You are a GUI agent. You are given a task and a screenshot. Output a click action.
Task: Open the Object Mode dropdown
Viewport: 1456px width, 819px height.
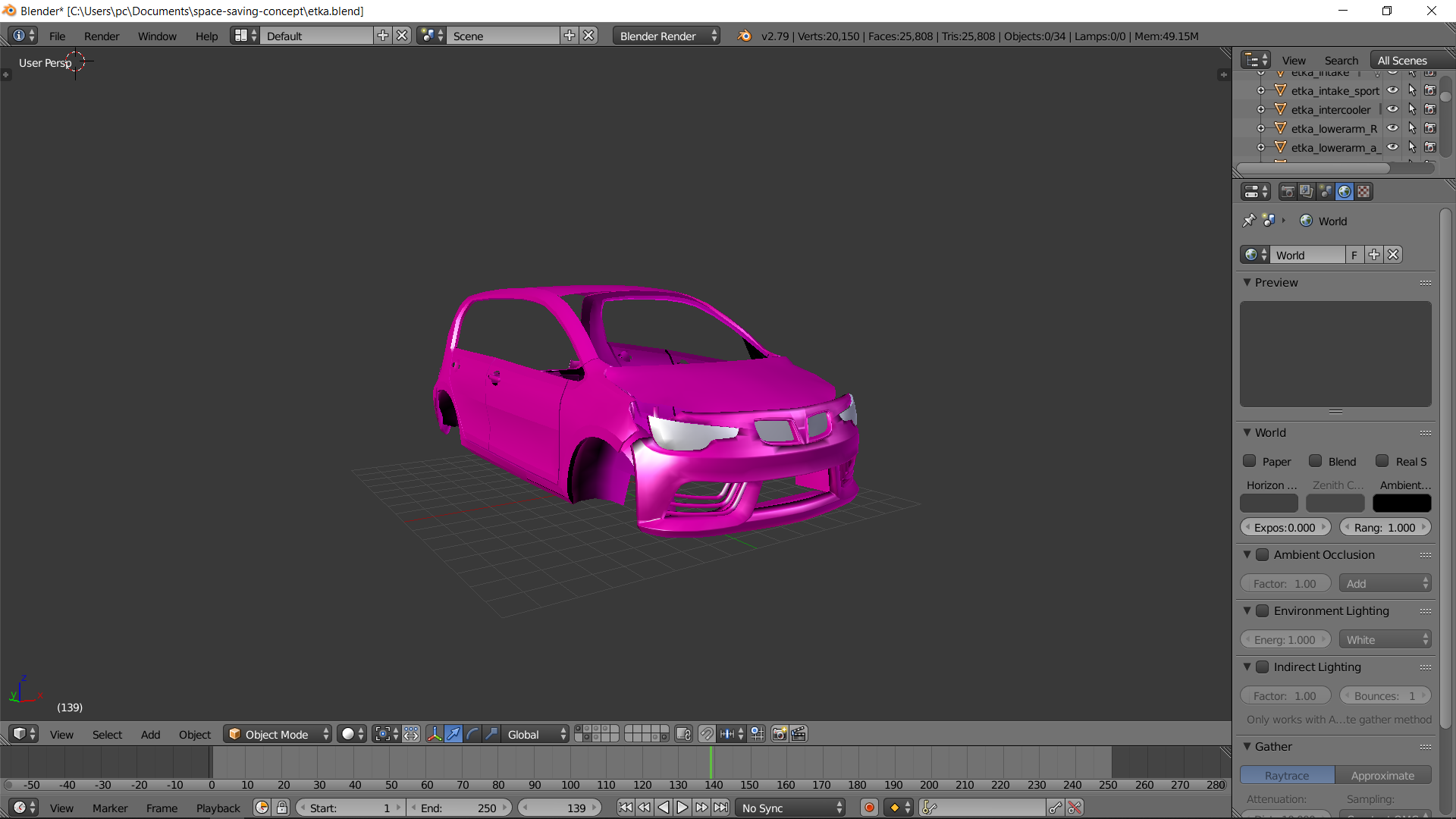pyautogui.click(x=278, y=734)
